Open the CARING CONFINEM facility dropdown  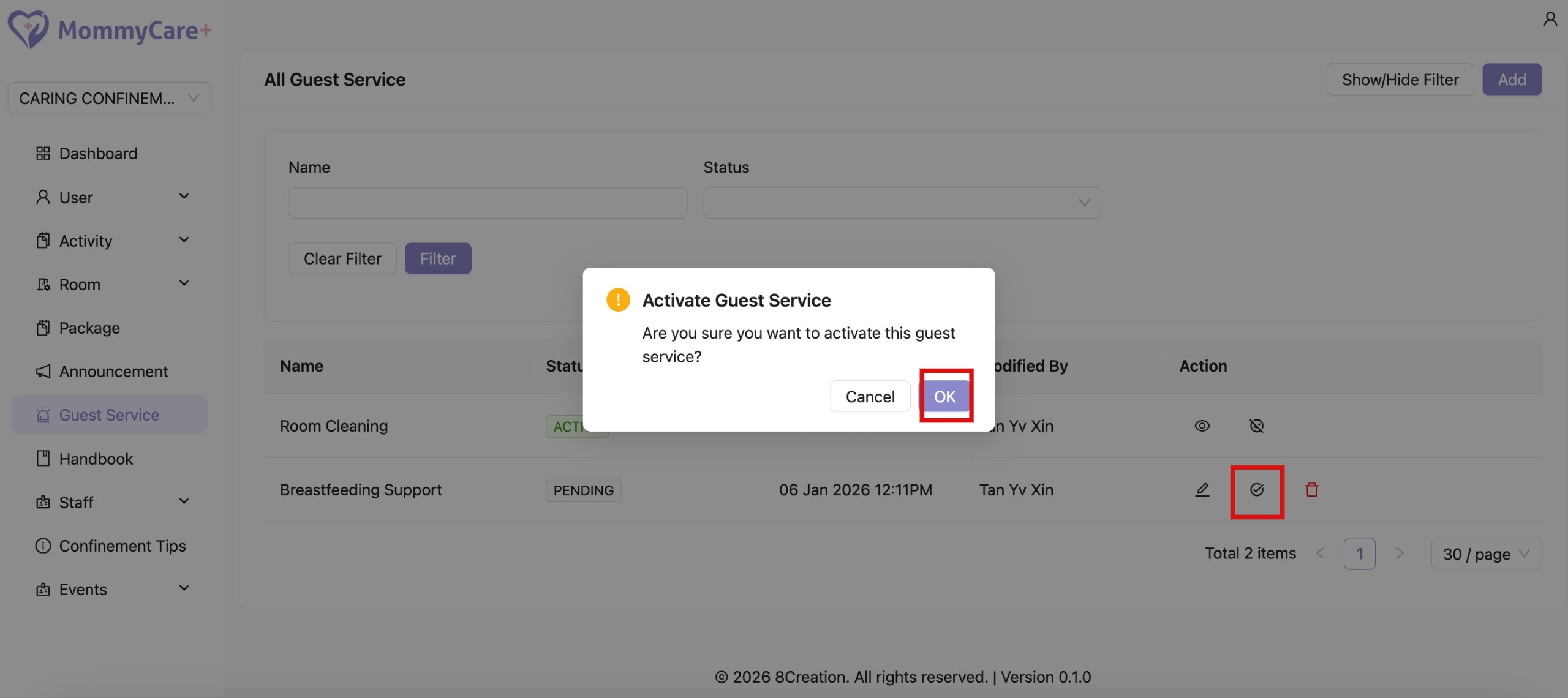click(109, 98)
